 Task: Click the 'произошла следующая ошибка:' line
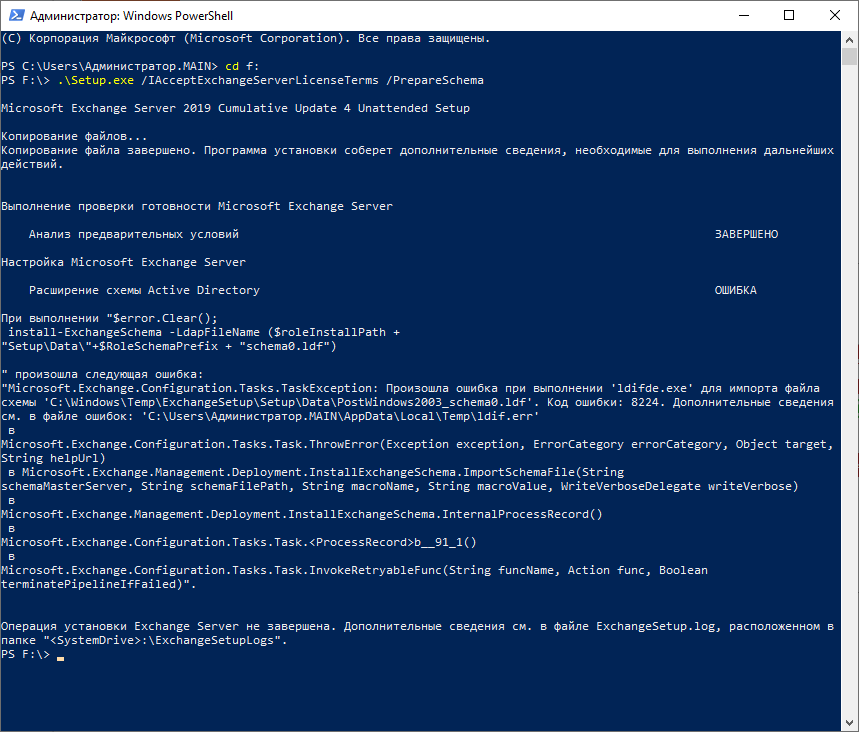[x=102, y=375]
